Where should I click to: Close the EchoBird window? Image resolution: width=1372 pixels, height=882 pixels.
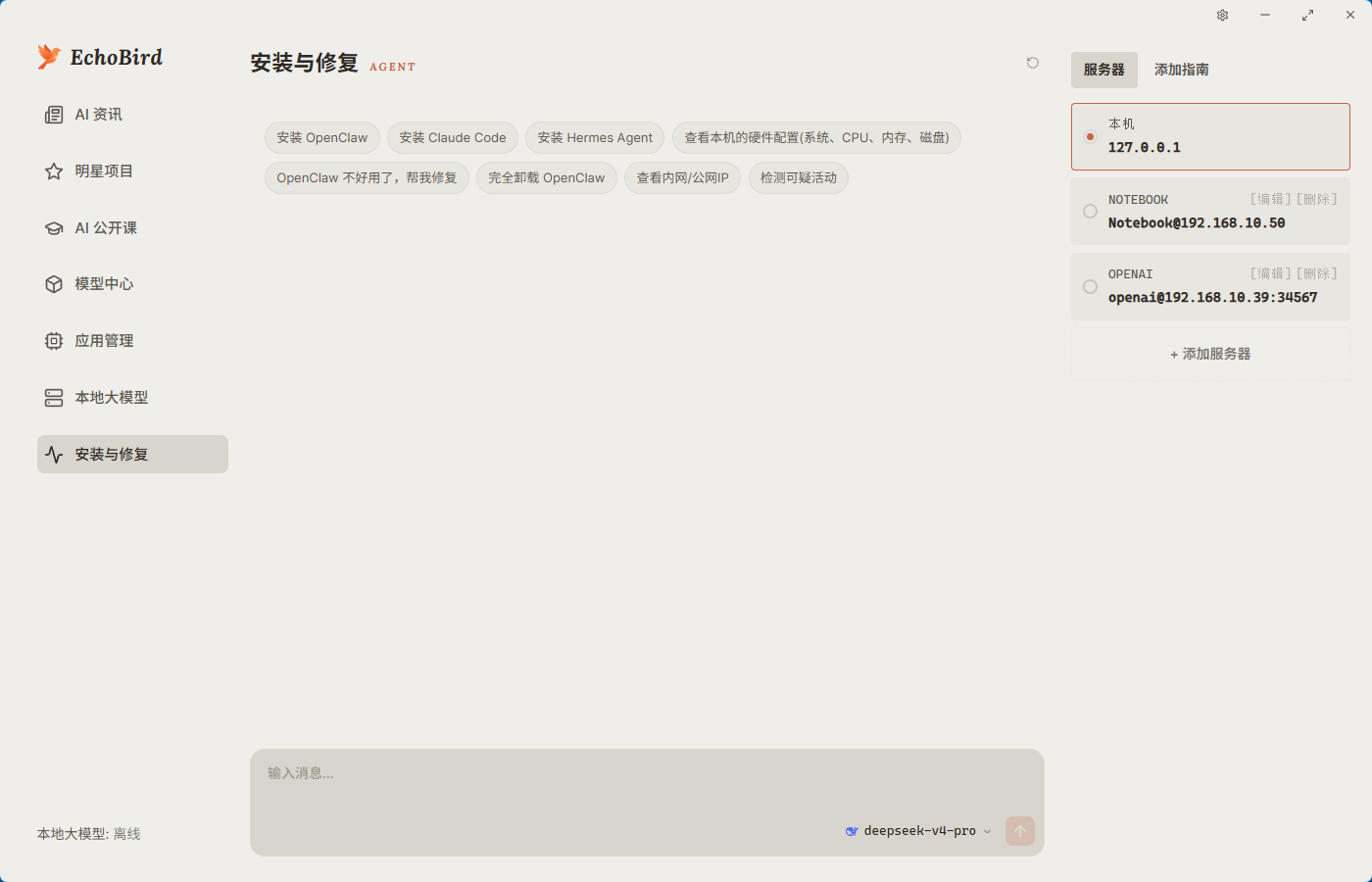point(1350,16)
